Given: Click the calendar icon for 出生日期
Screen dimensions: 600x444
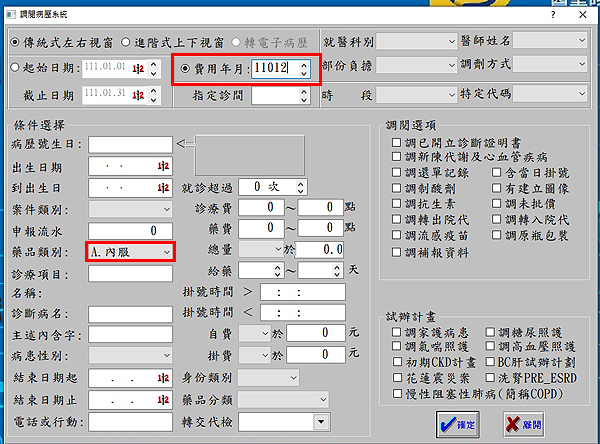Looking at the screenshot, I should (162, 167).
